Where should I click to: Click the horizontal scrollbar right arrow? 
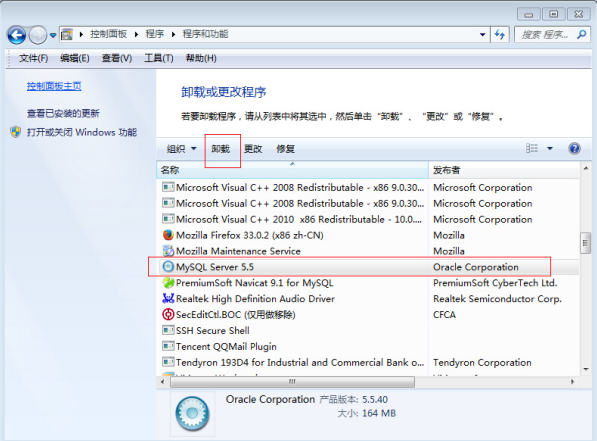pos(572,382)
